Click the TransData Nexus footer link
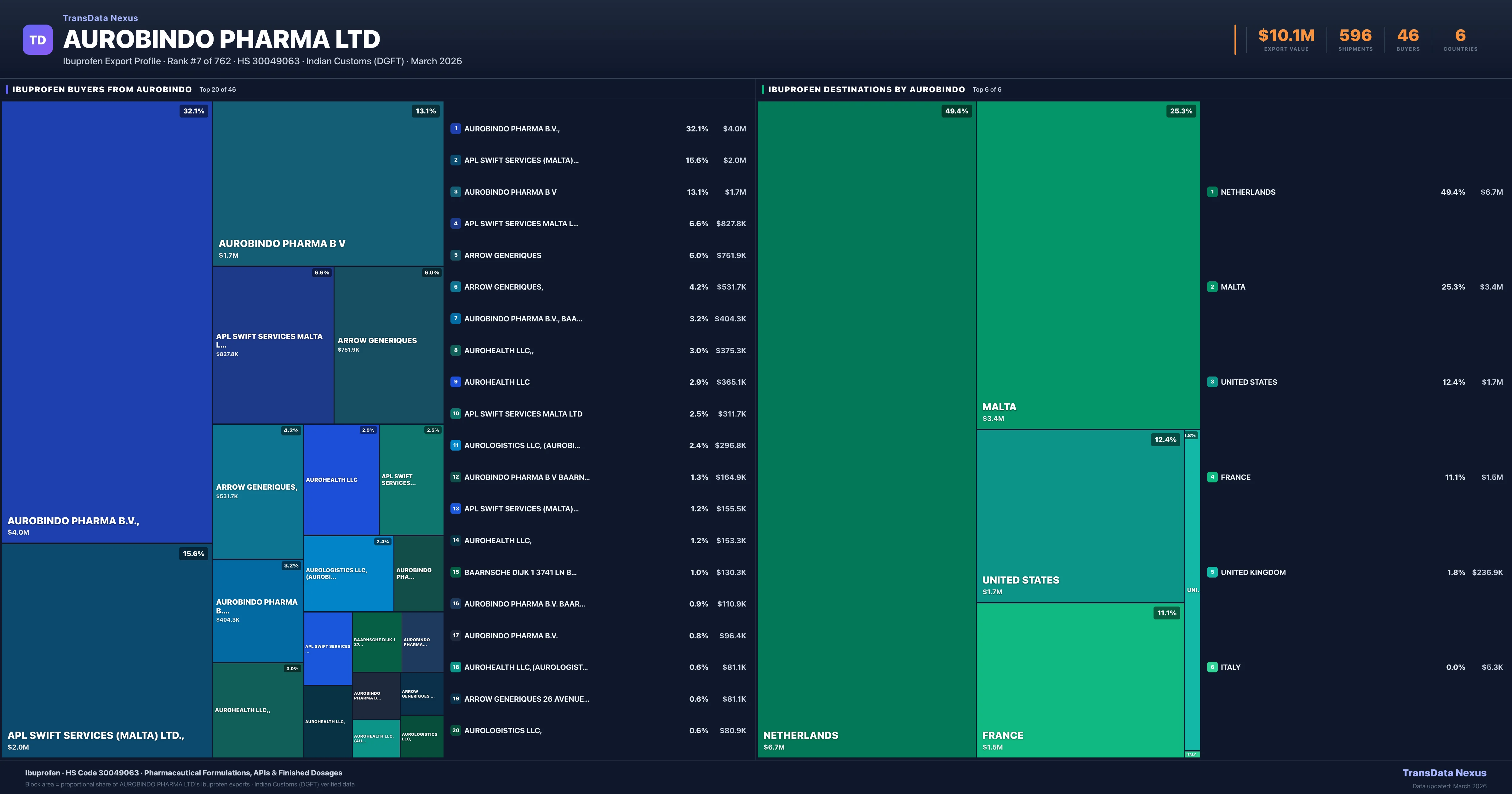 [1445, 773]
